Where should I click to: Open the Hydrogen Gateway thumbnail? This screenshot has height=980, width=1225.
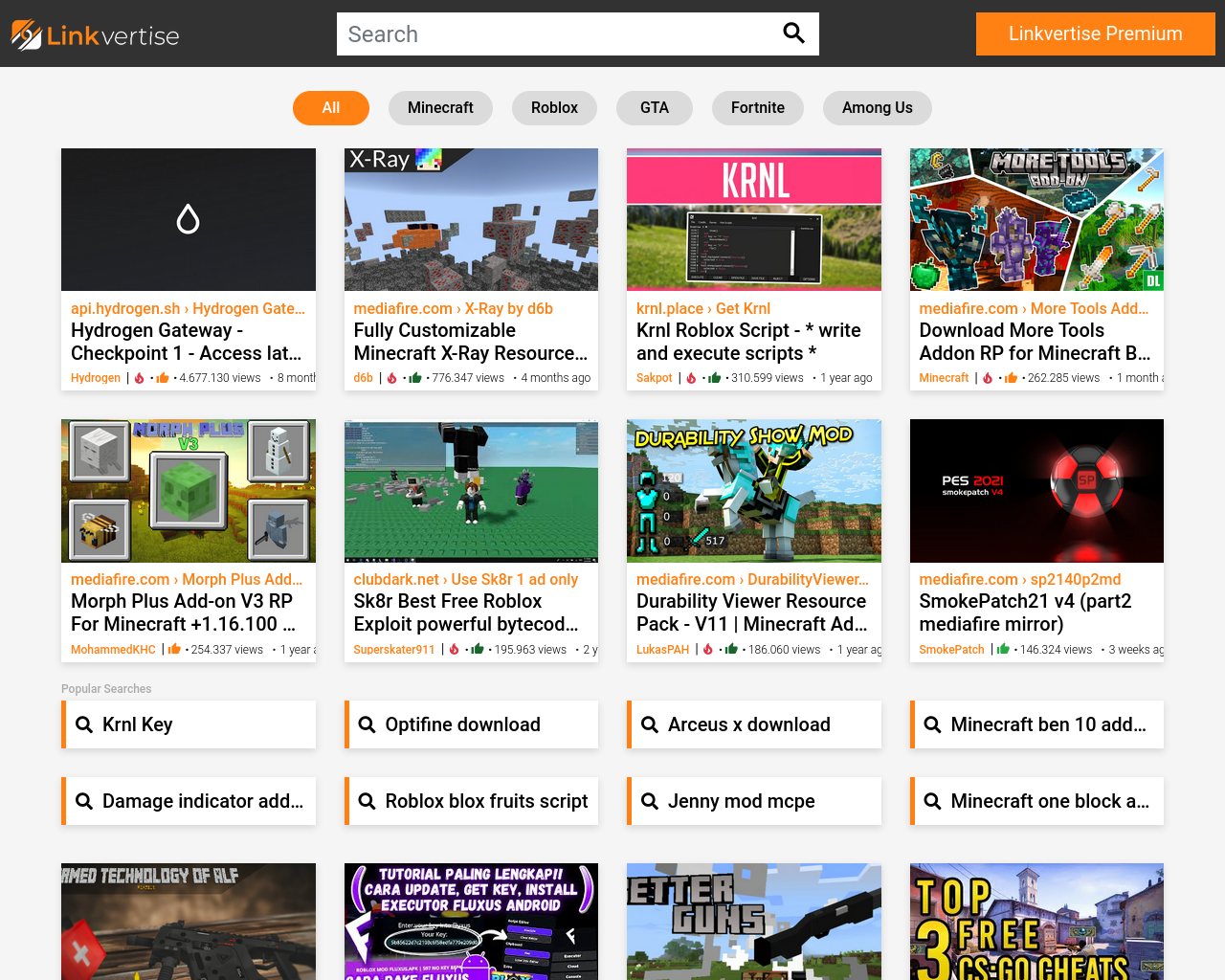(x=189, y=219)
